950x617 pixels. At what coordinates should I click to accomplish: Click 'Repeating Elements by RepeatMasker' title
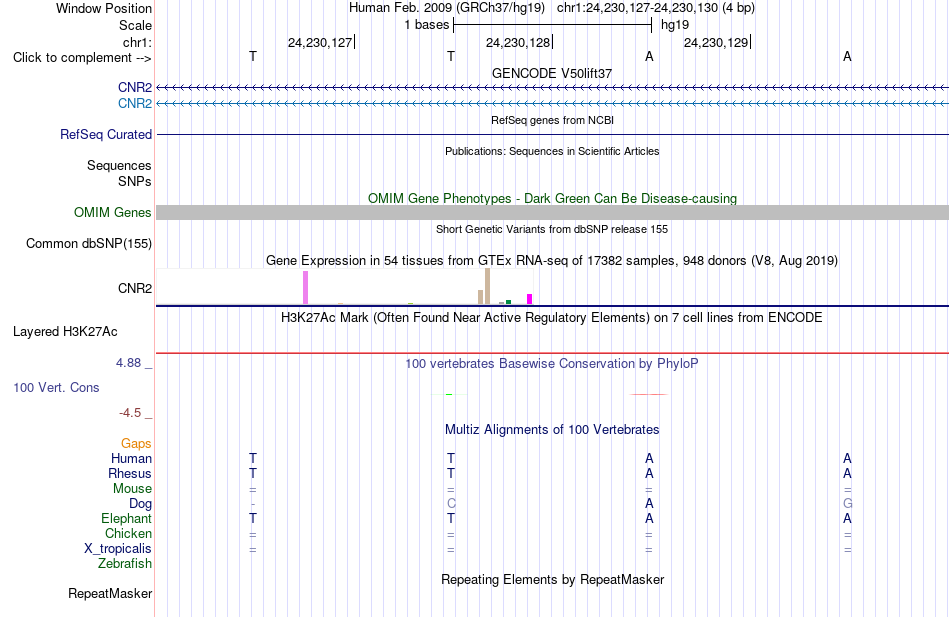[552, 579]
